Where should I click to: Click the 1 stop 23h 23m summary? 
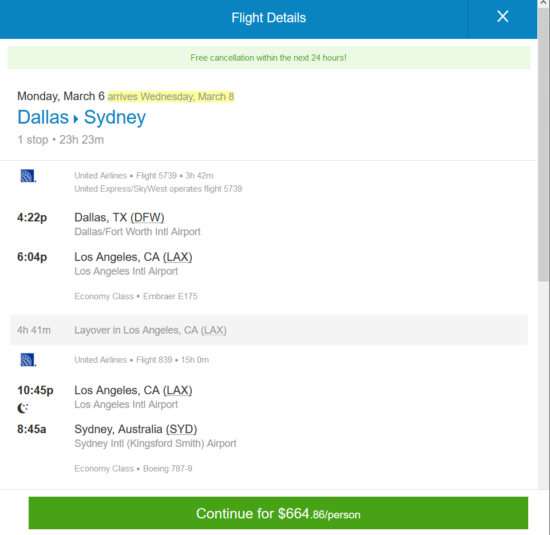[x=61, y=140]
